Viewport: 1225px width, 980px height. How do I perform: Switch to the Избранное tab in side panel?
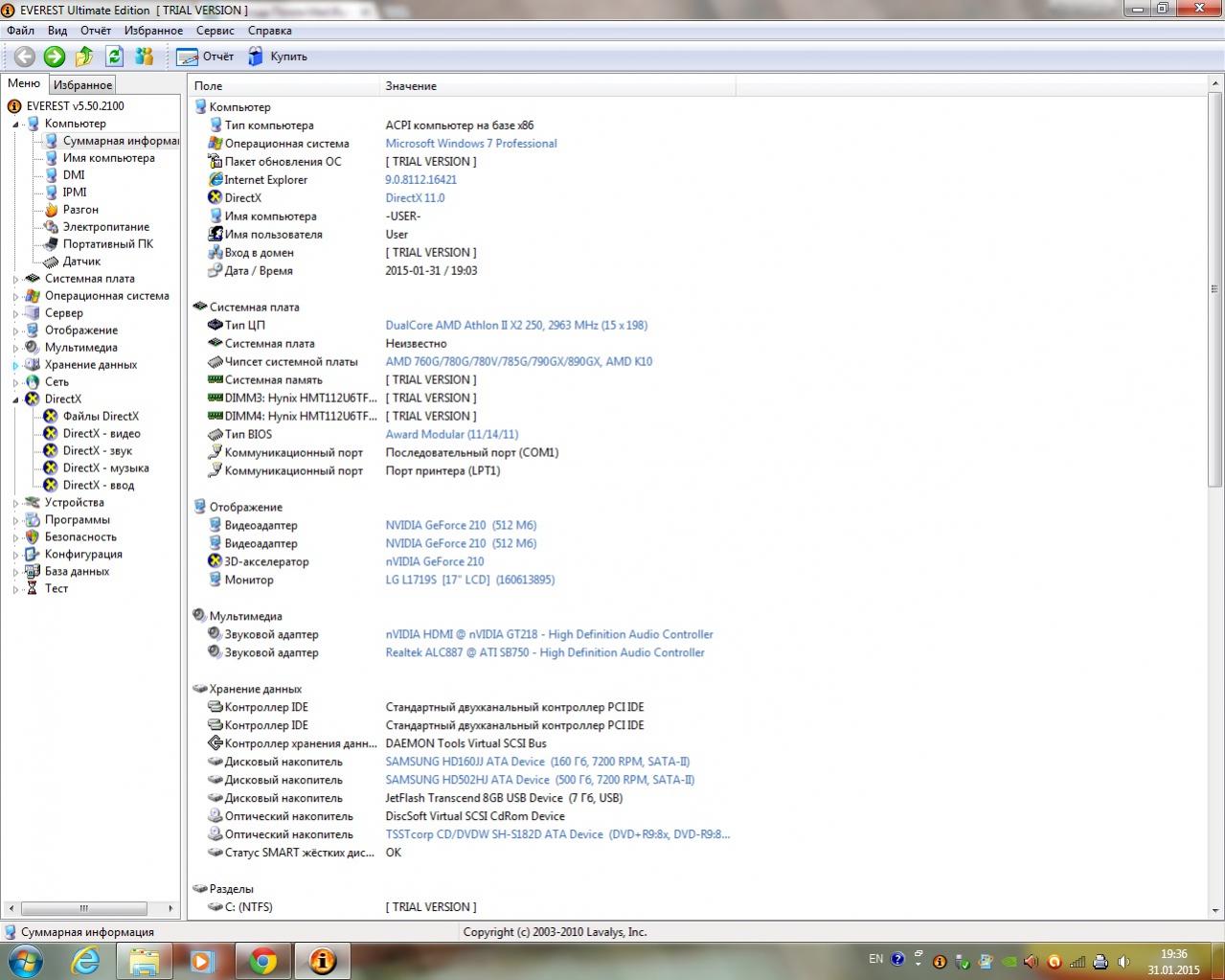tap(82, 85)
